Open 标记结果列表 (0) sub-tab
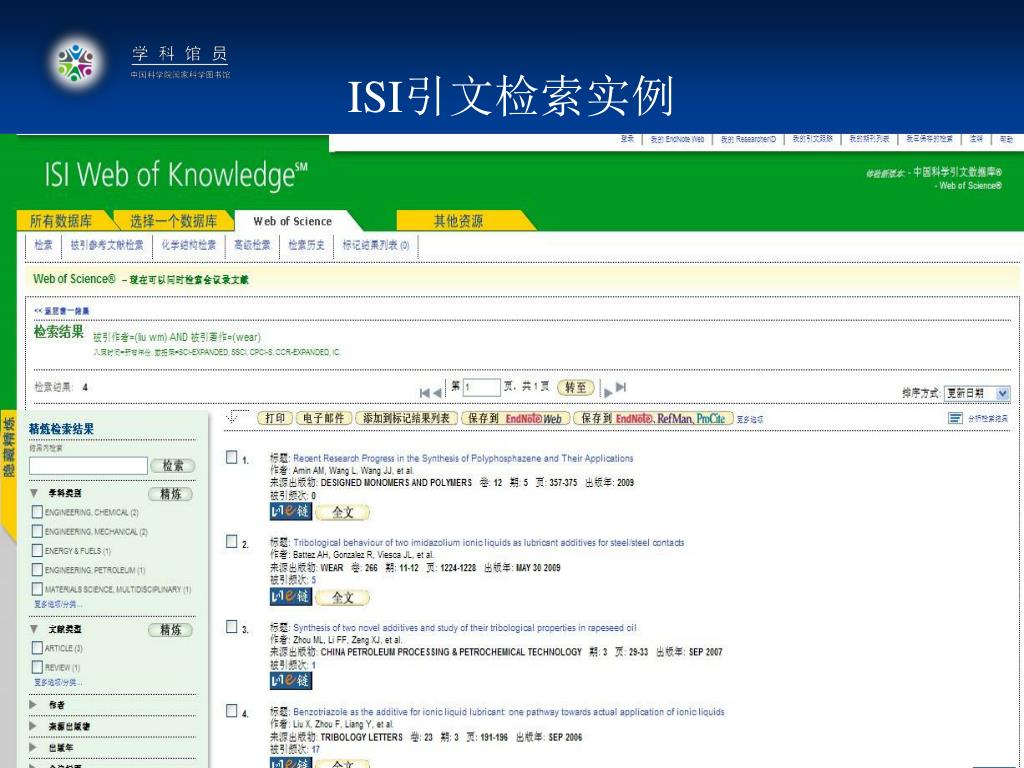 pyautogui.click(x=376, y=245)
